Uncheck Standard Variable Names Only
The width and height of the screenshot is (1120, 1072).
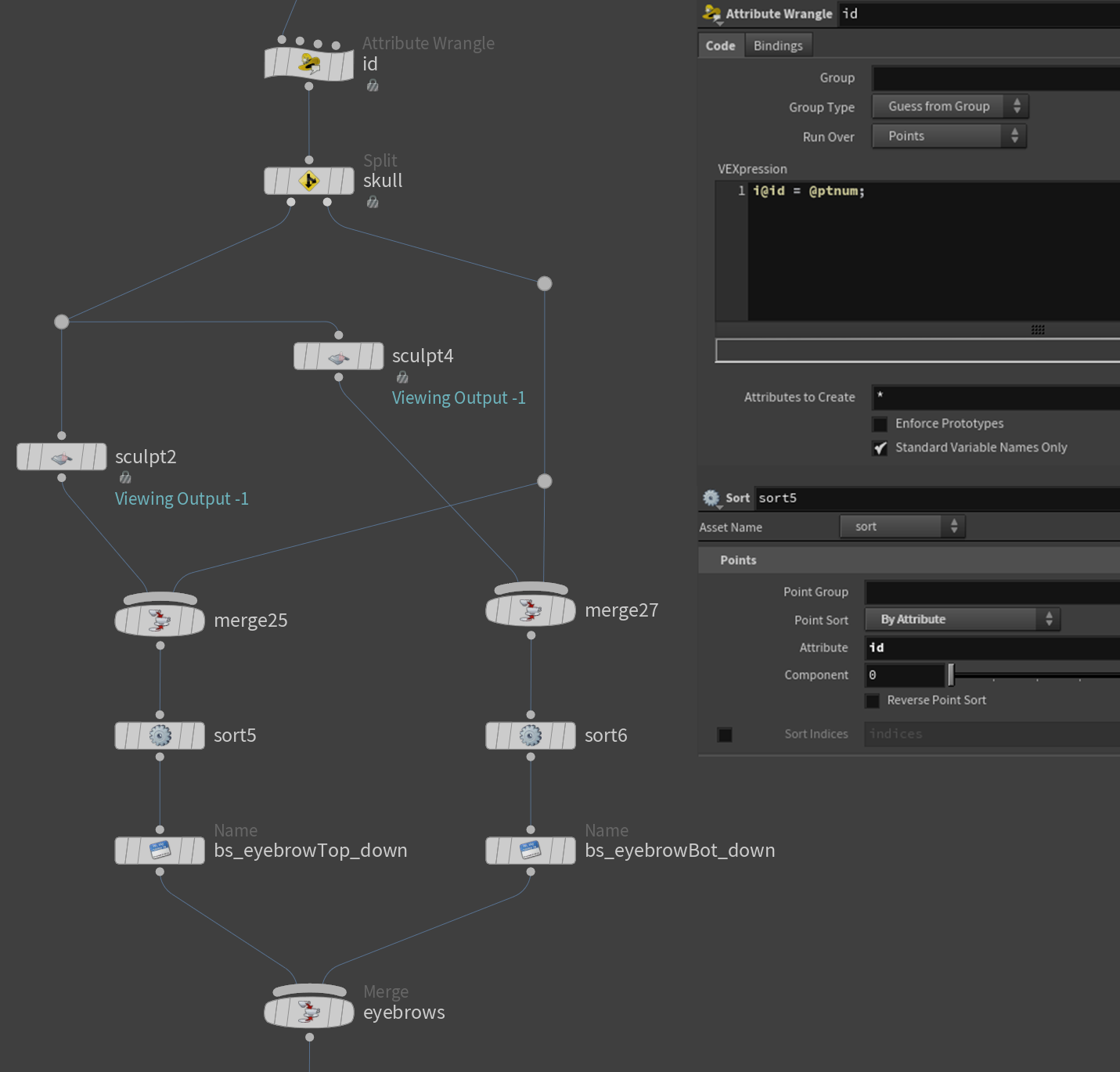click(x=881, y=448)
